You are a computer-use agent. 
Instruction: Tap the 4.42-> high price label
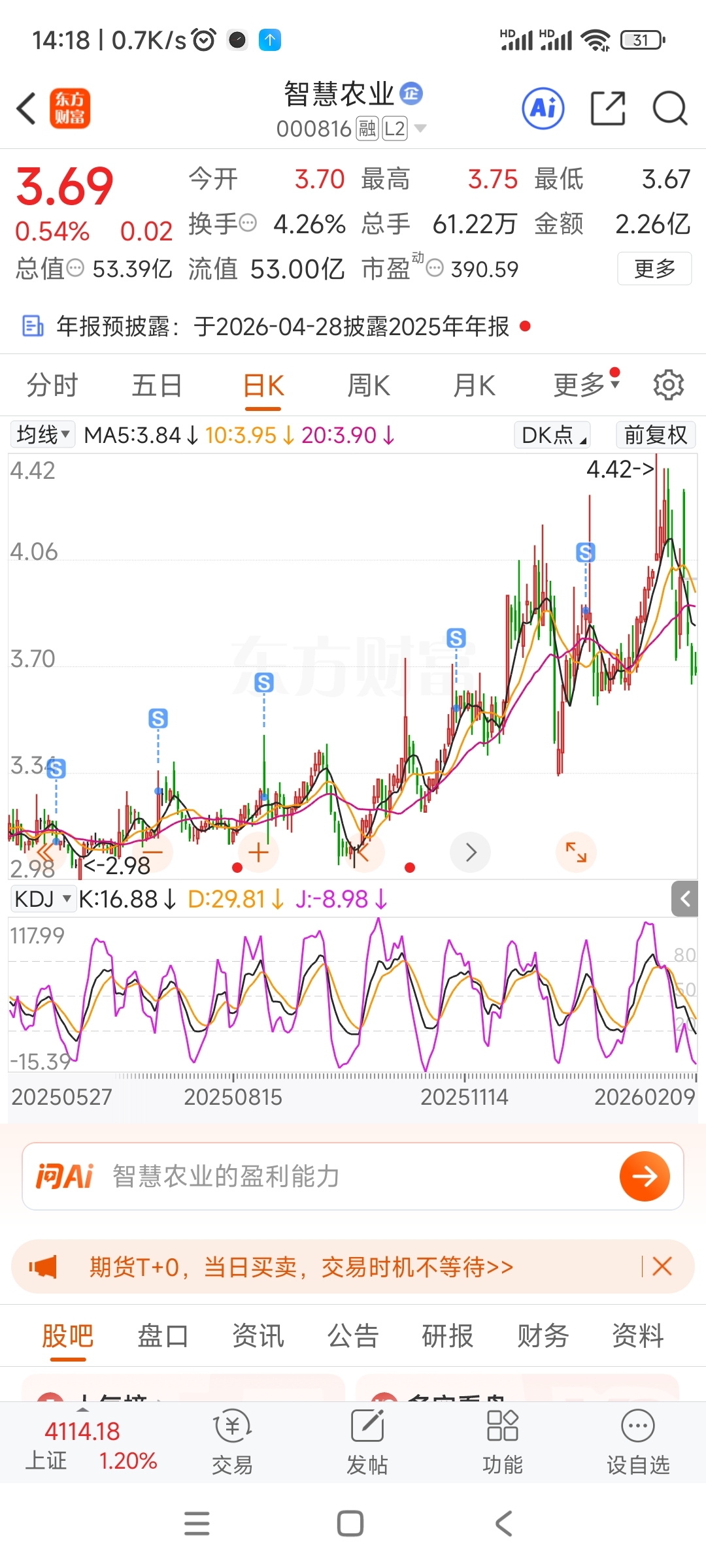click(620, 469)
